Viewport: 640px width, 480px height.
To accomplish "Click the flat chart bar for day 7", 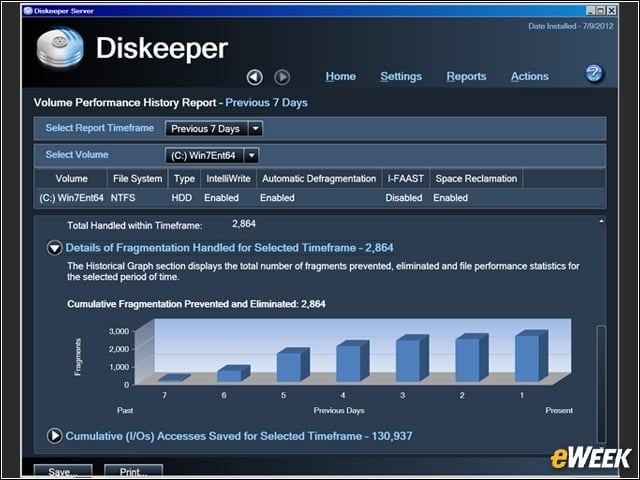I will [x=174, y=378].
